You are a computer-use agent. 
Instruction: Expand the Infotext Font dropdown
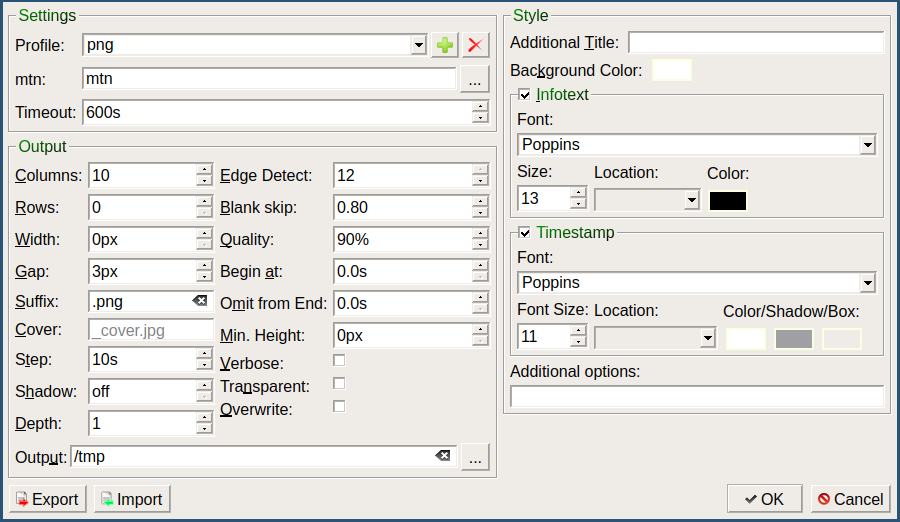(866, 145)
